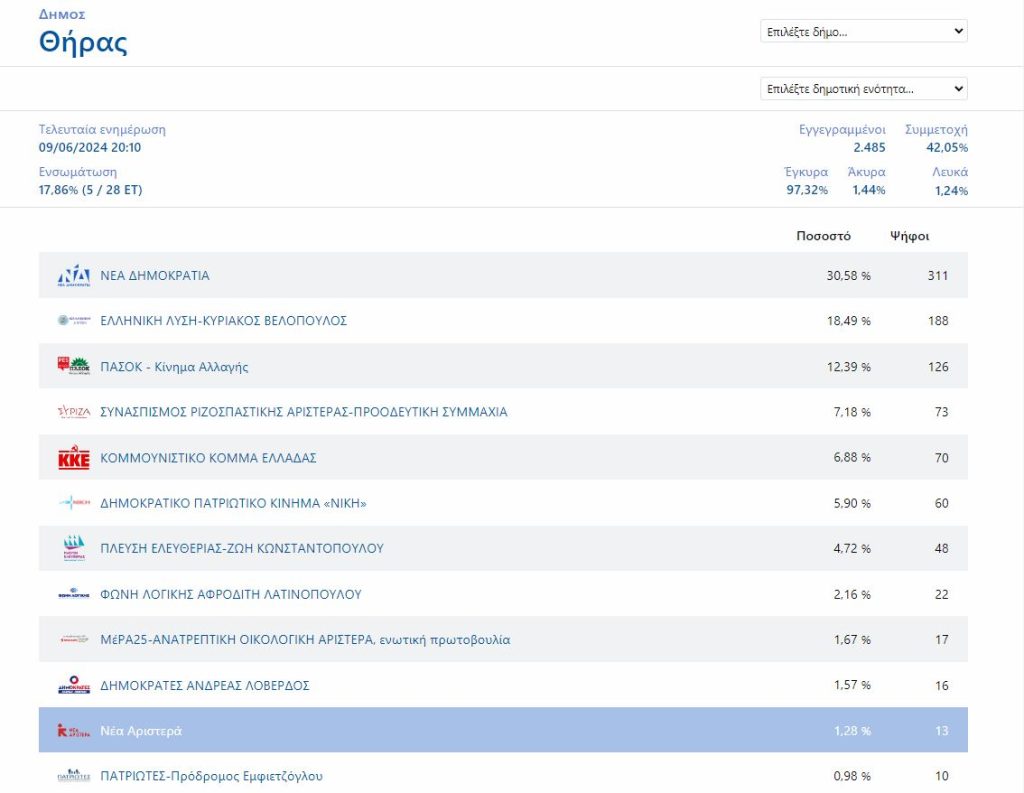The image size is (1024, 793).
Task: Open ΣΥΝΑΣΠΙΣΜΟΣ ΡΙΖΟΣΠΑΣΤΙΚΗΣ ΑΡΙΣΤΕΡΑΣ party link
Action: click(x=304, y=412)
